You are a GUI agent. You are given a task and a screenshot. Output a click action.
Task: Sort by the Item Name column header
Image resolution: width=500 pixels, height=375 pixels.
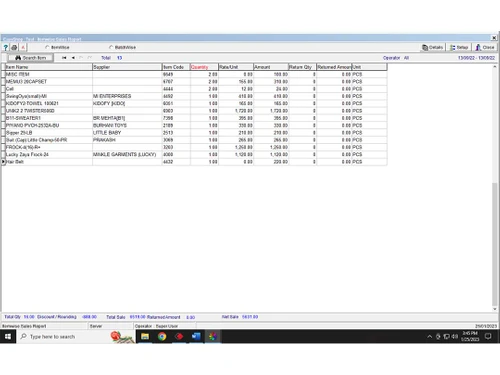[x=49, y=67]
